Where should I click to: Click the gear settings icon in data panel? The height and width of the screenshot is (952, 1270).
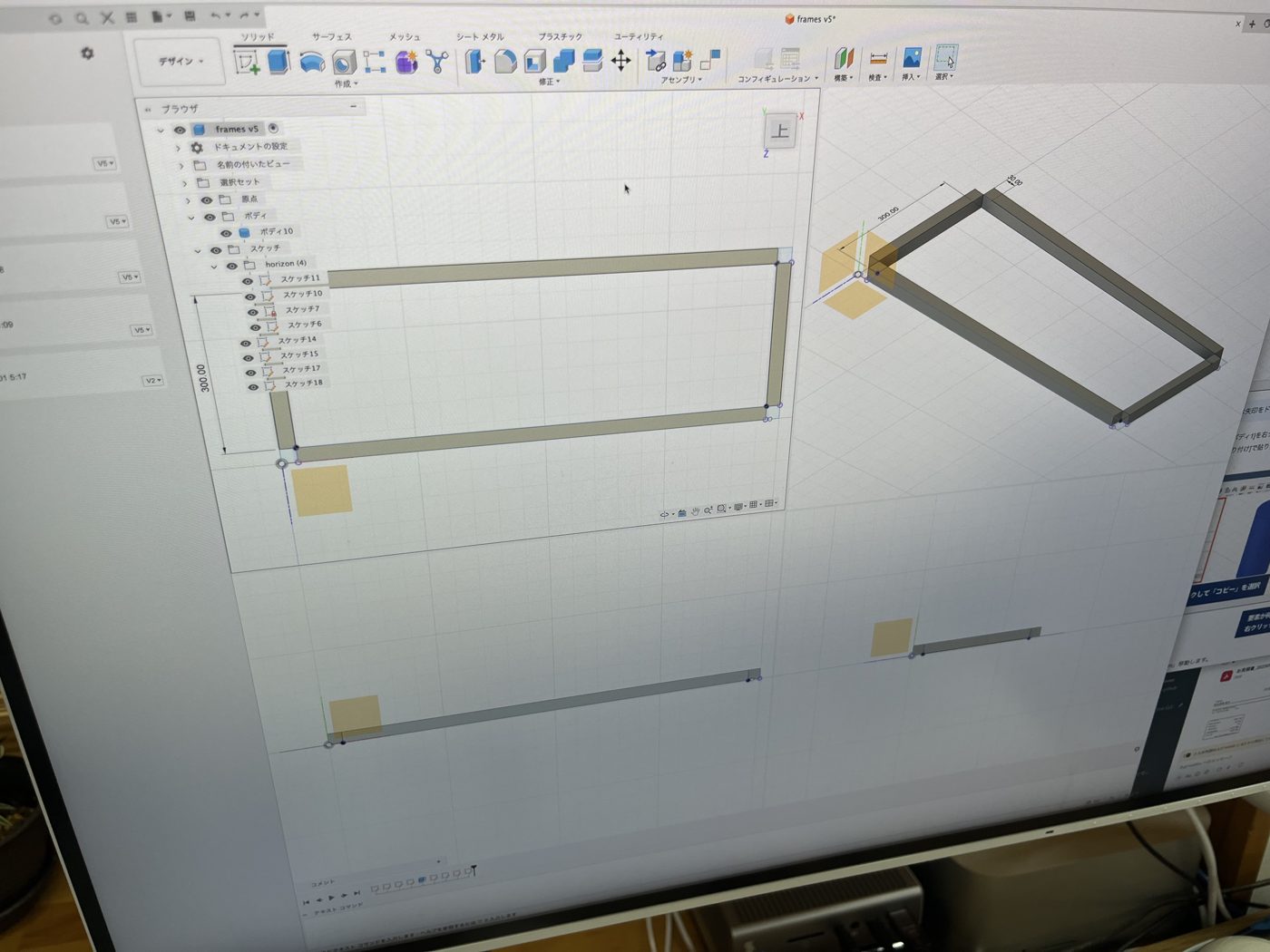tap(87, 53)
